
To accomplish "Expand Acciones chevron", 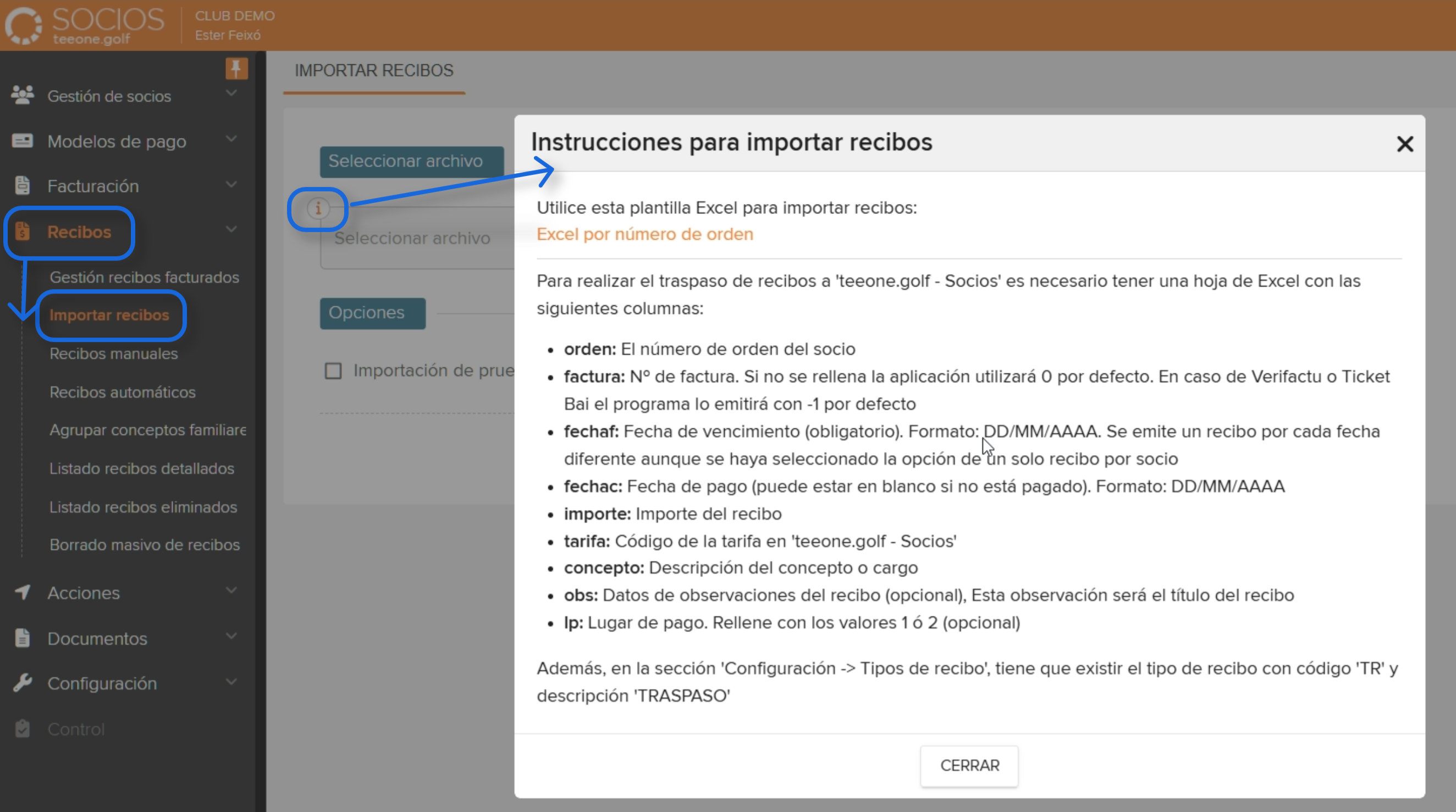I will click(231, 590).
